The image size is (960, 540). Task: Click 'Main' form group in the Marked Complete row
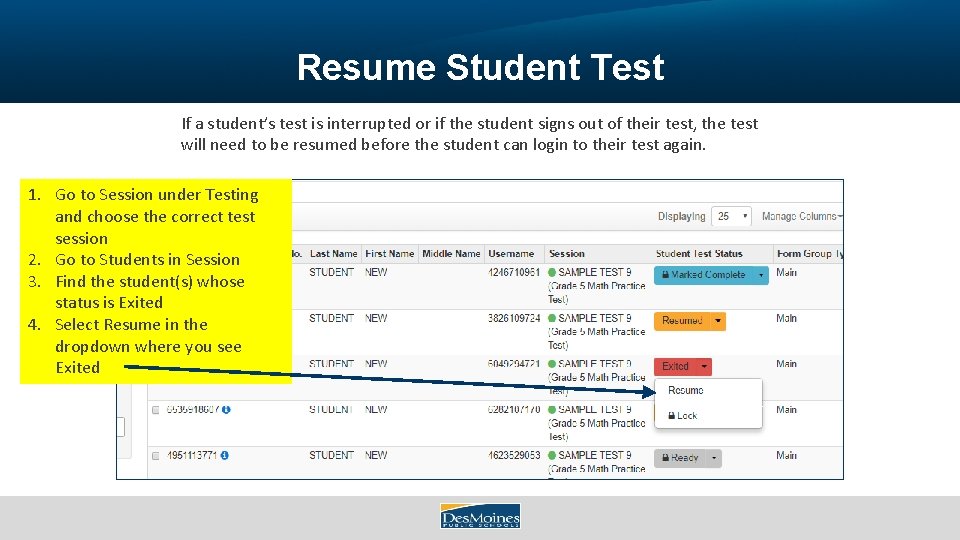coord(787,272)
